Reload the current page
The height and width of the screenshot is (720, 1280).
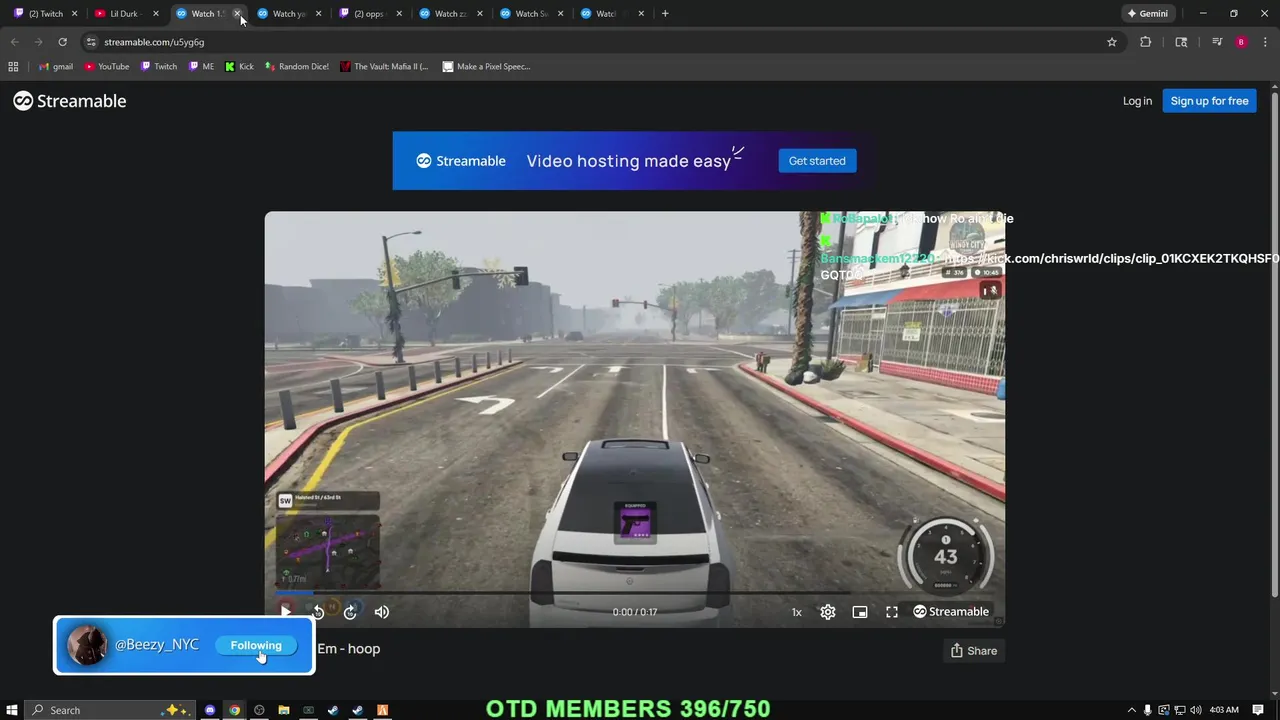pyautogui.click(x=62, y=42)
